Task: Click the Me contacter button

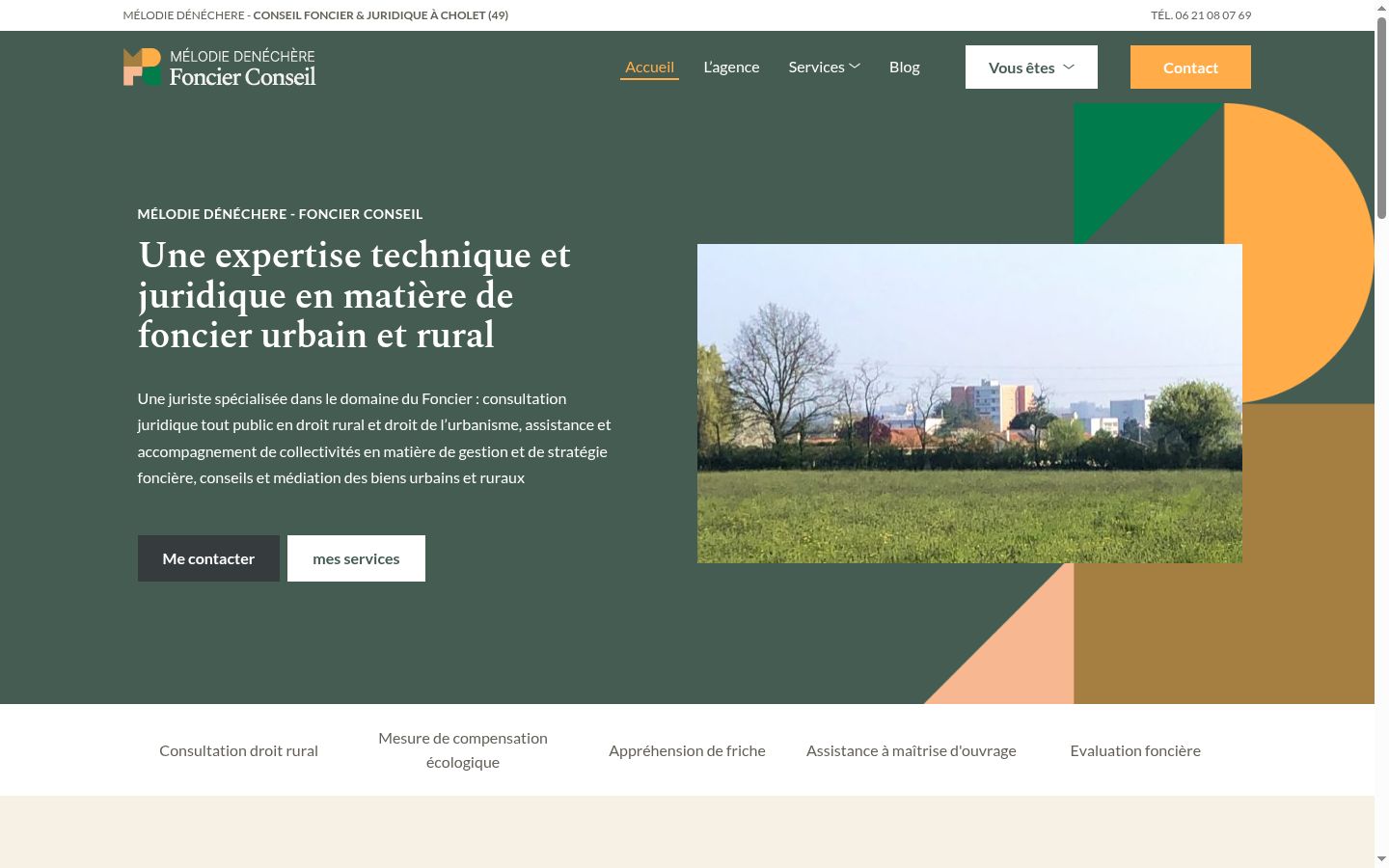Action: [208, 558]
